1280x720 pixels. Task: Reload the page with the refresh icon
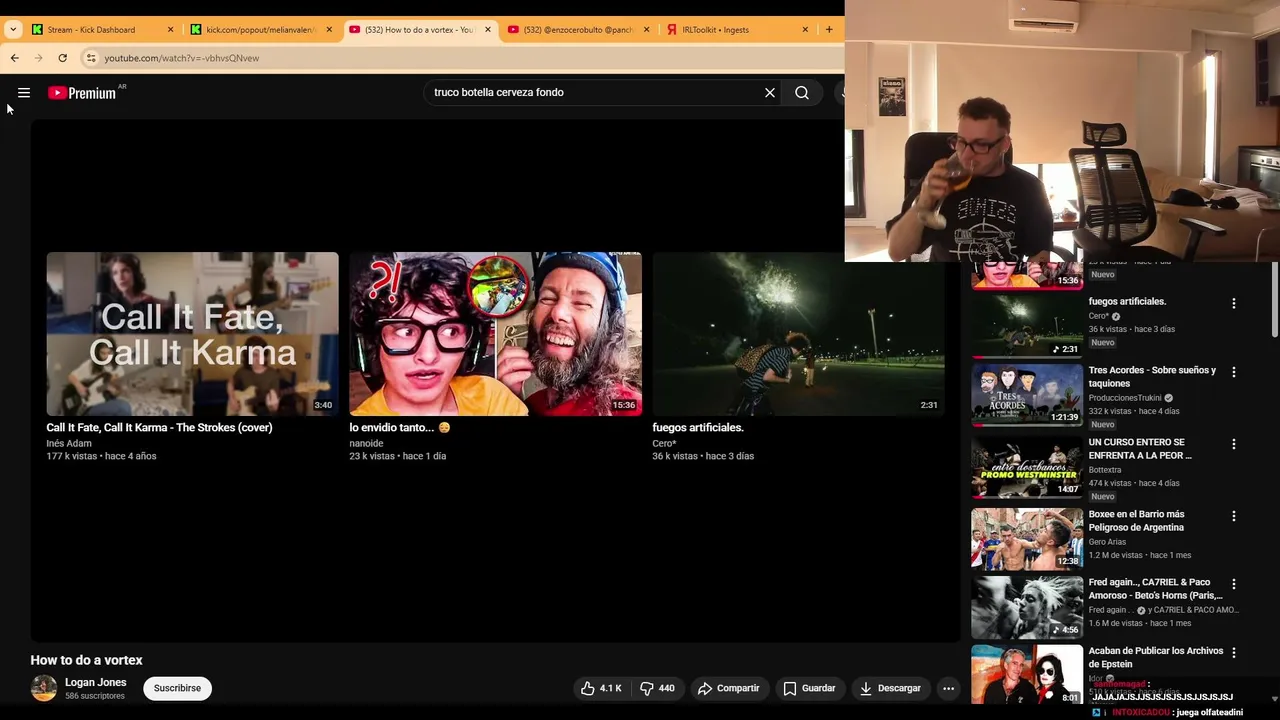(63, 58)
